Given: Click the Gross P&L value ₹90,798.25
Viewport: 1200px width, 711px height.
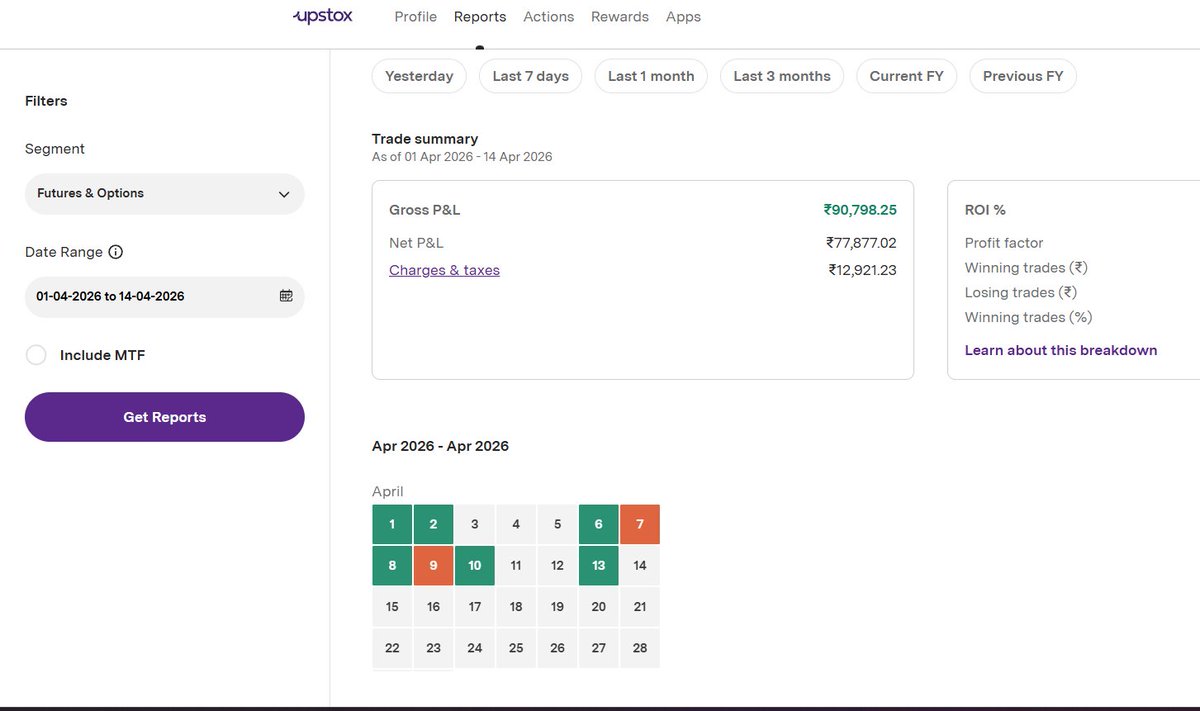Looking at the screenshot, I should click(860, 210).
